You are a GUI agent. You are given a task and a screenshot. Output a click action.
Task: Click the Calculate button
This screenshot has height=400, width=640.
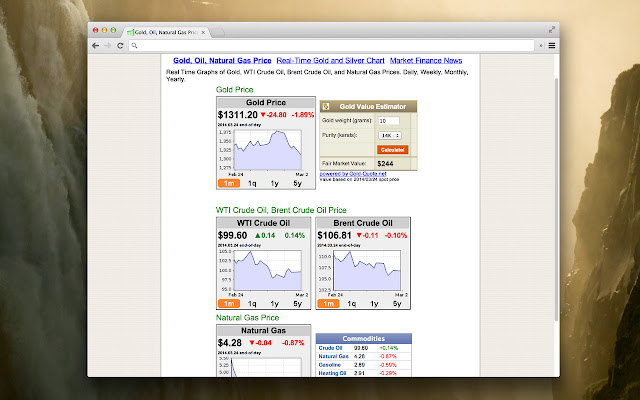392,150
